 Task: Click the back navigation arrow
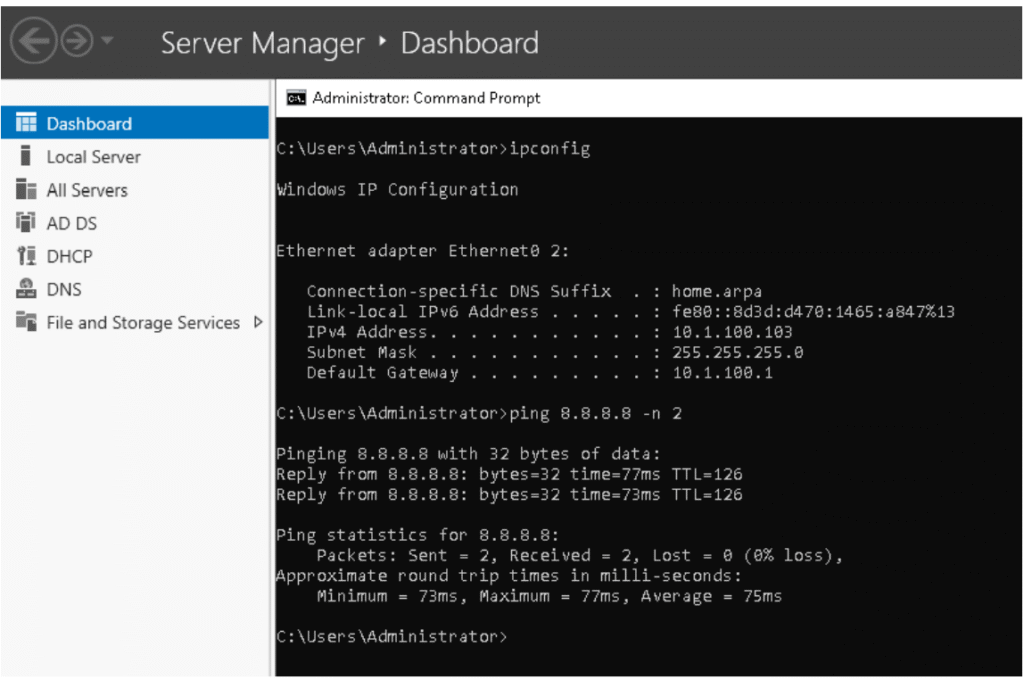pos(33,42)
